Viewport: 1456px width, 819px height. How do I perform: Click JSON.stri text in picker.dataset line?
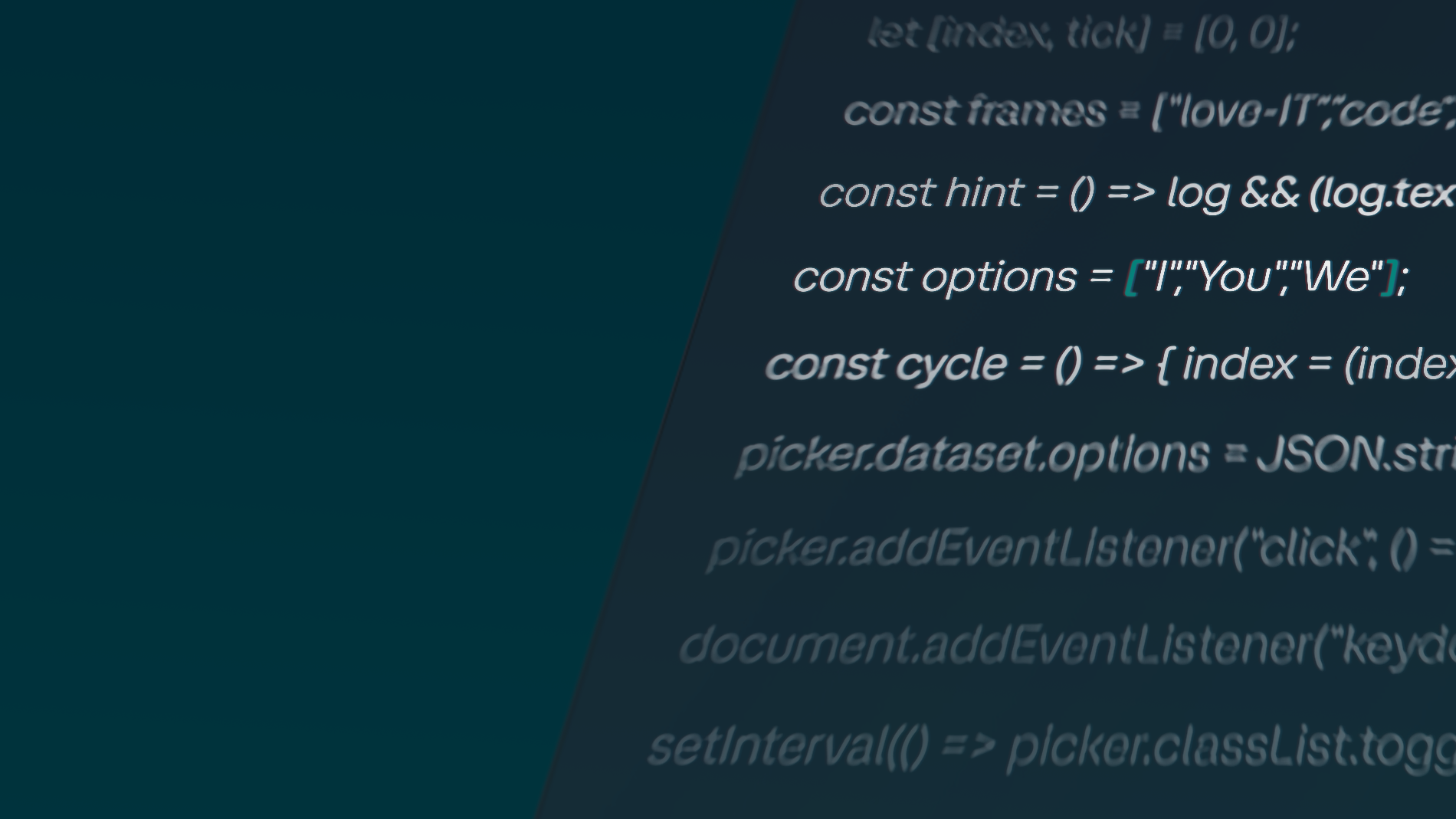click(x=1356, y=454)
